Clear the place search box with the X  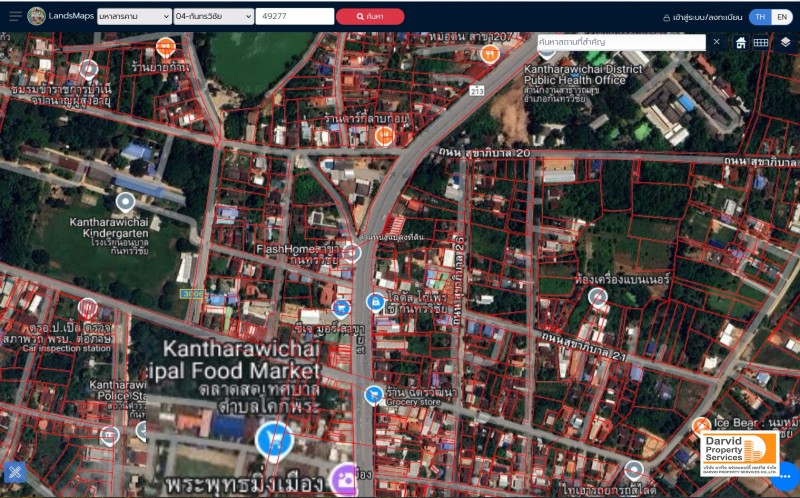point(716,42)
